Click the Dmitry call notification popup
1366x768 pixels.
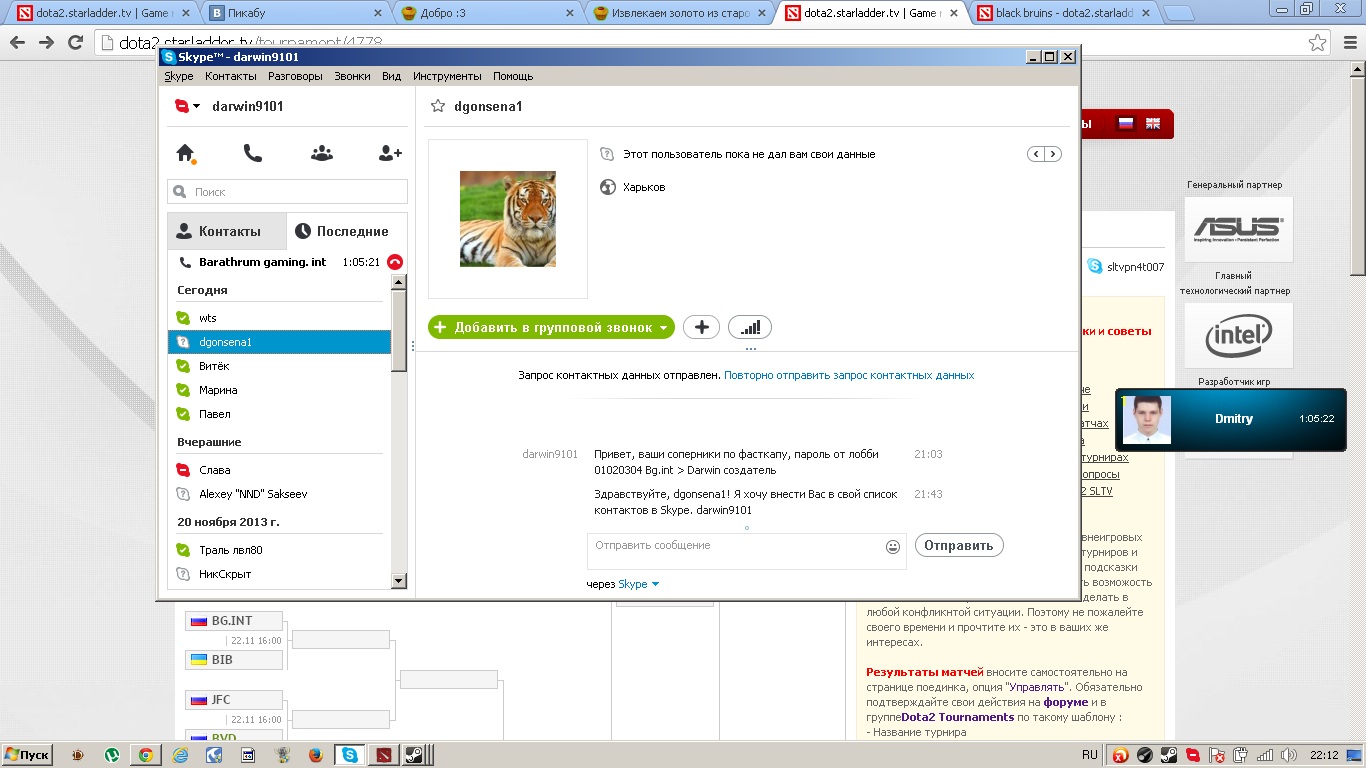pos(1231,419)
